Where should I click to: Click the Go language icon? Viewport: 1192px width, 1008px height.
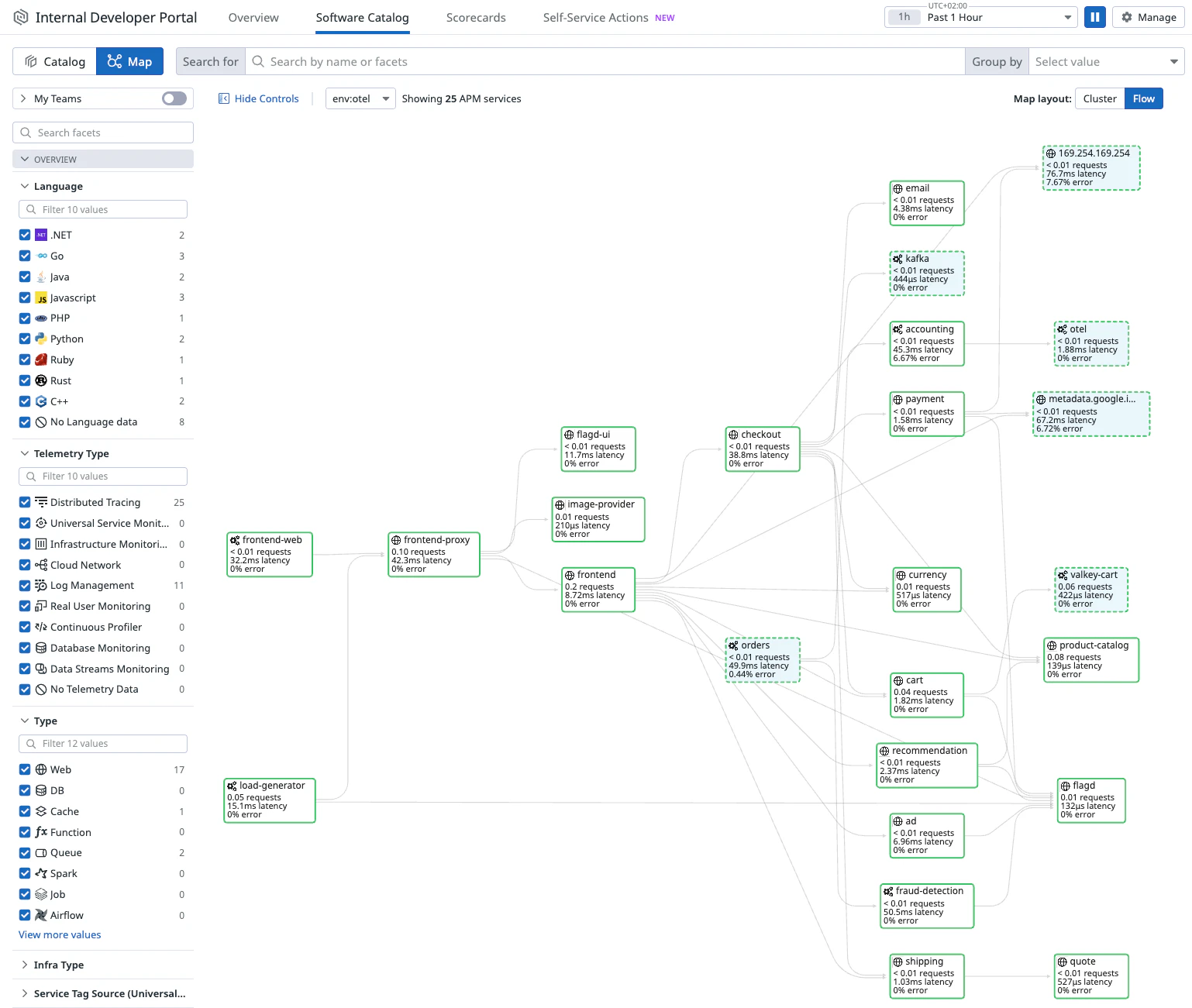click(42, 256)
